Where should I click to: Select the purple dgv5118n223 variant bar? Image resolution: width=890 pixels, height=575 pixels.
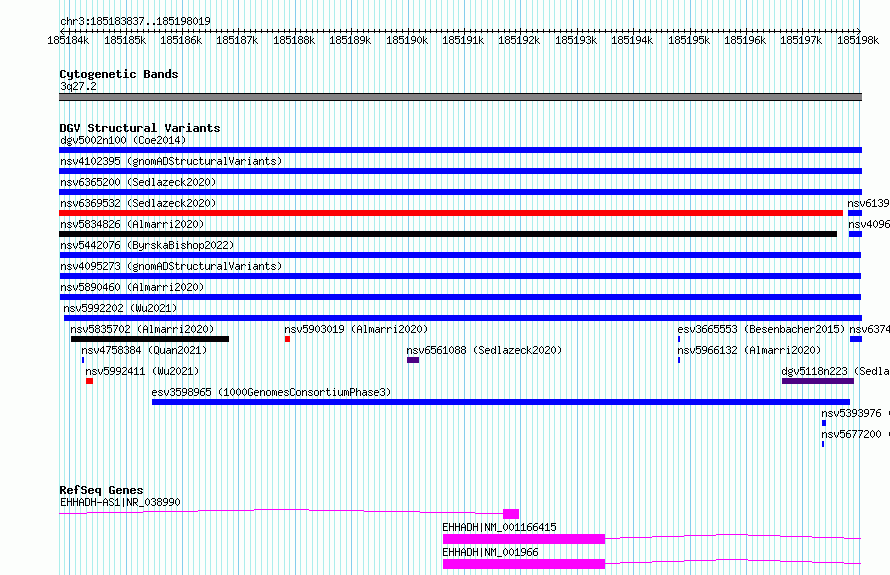click(818, 381)
